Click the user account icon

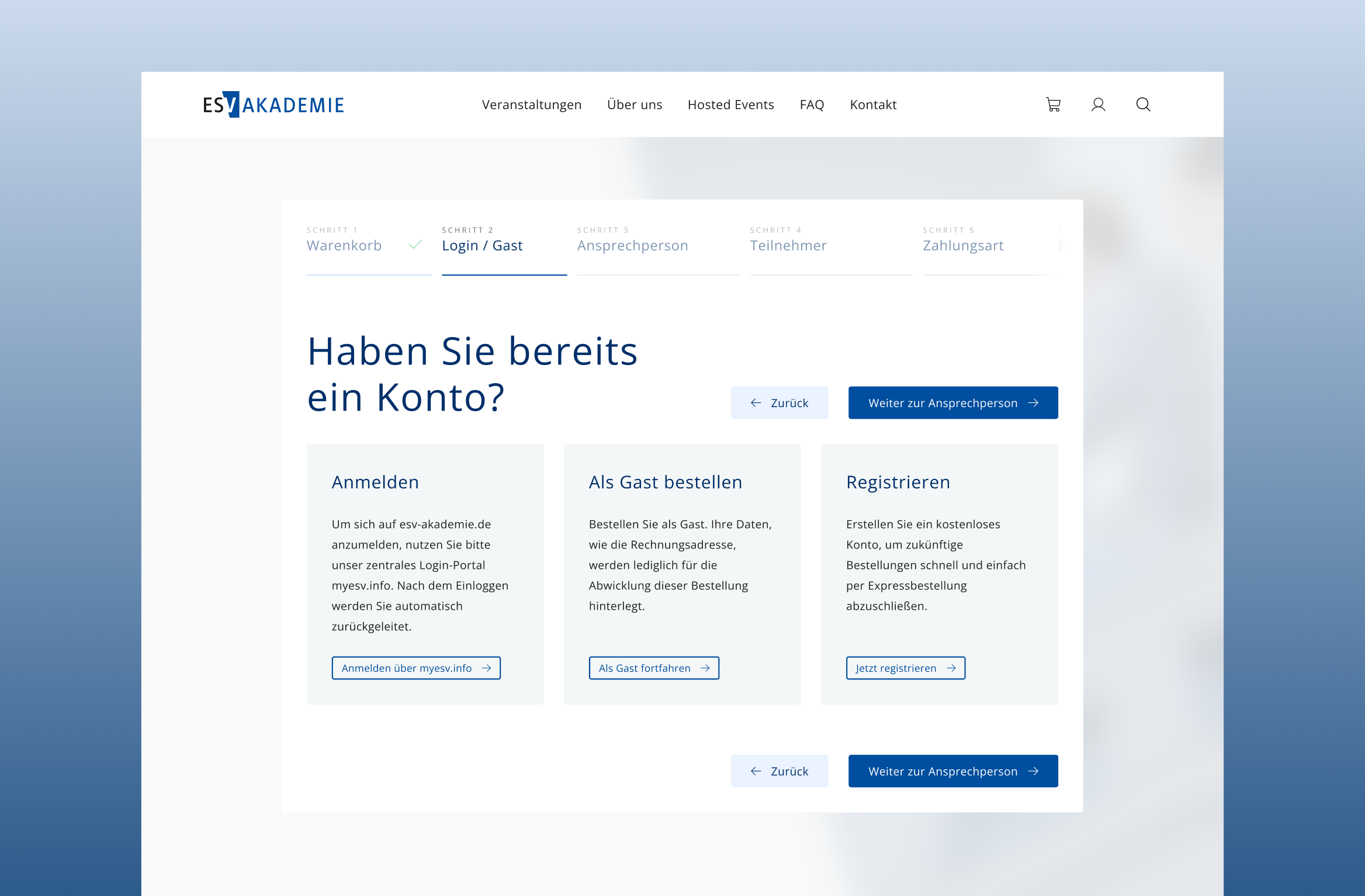(1098, 105)
